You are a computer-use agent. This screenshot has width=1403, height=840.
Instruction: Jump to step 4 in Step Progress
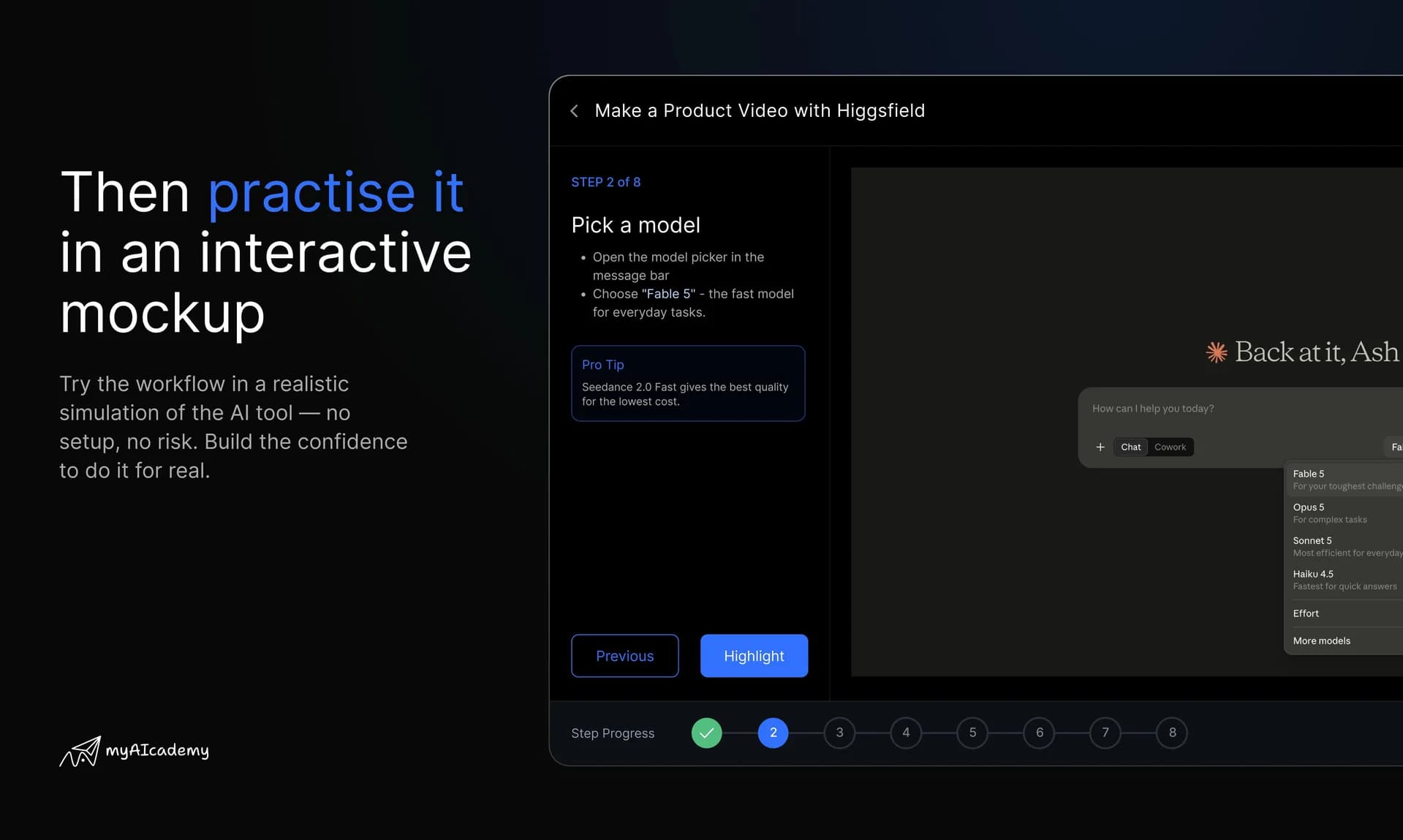(906, 733)
